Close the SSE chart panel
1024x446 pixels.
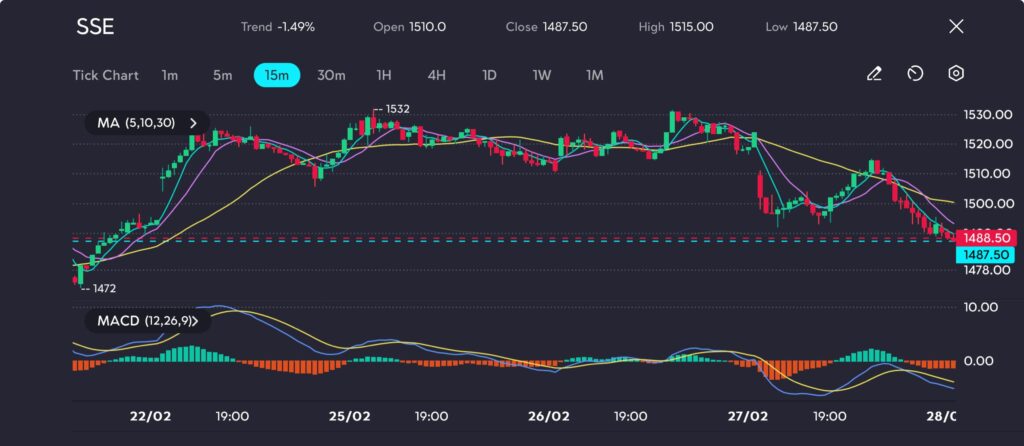pos(956,27)
